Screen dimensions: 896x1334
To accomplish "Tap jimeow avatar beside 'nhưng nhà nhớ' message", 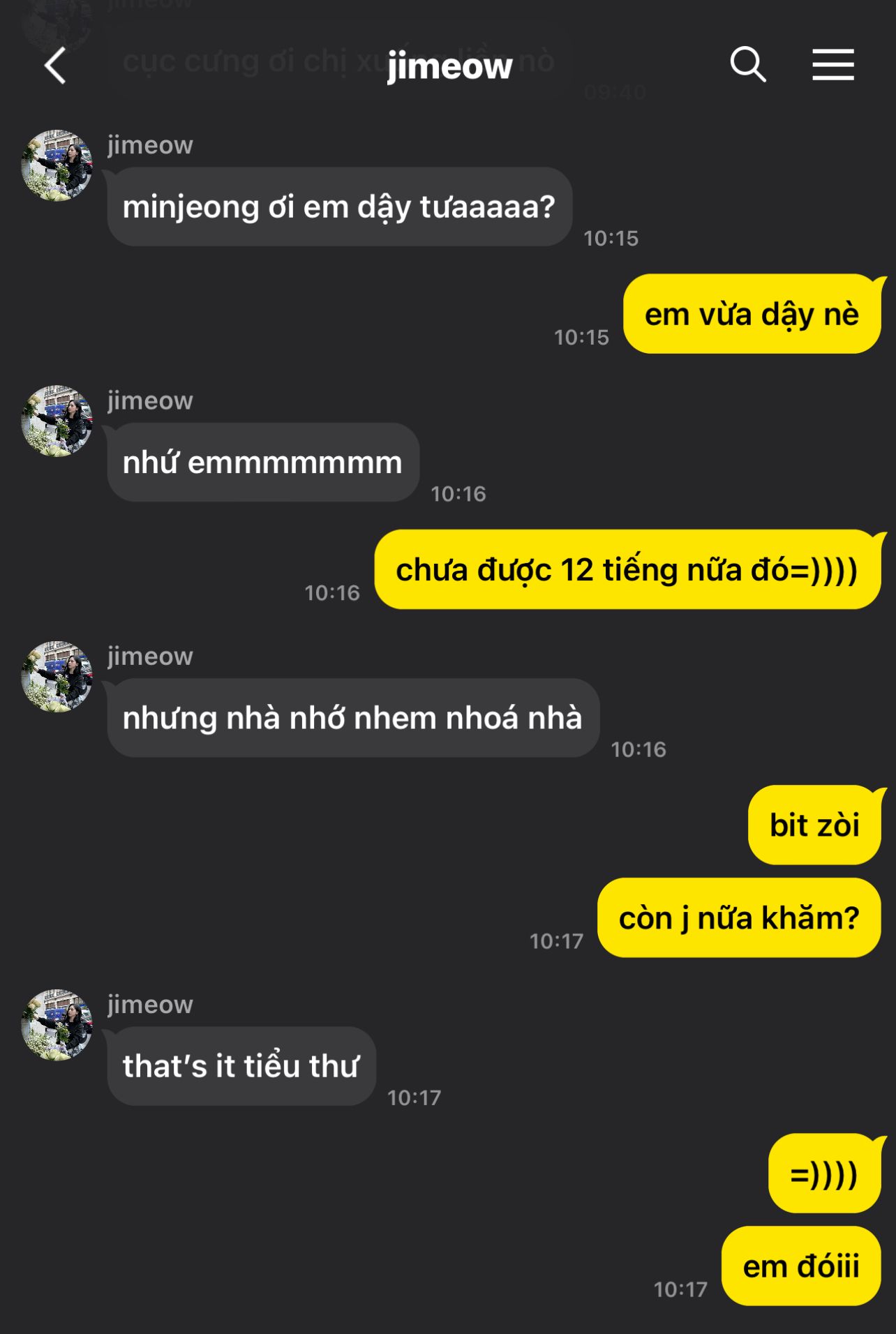I will click(57, 677).
